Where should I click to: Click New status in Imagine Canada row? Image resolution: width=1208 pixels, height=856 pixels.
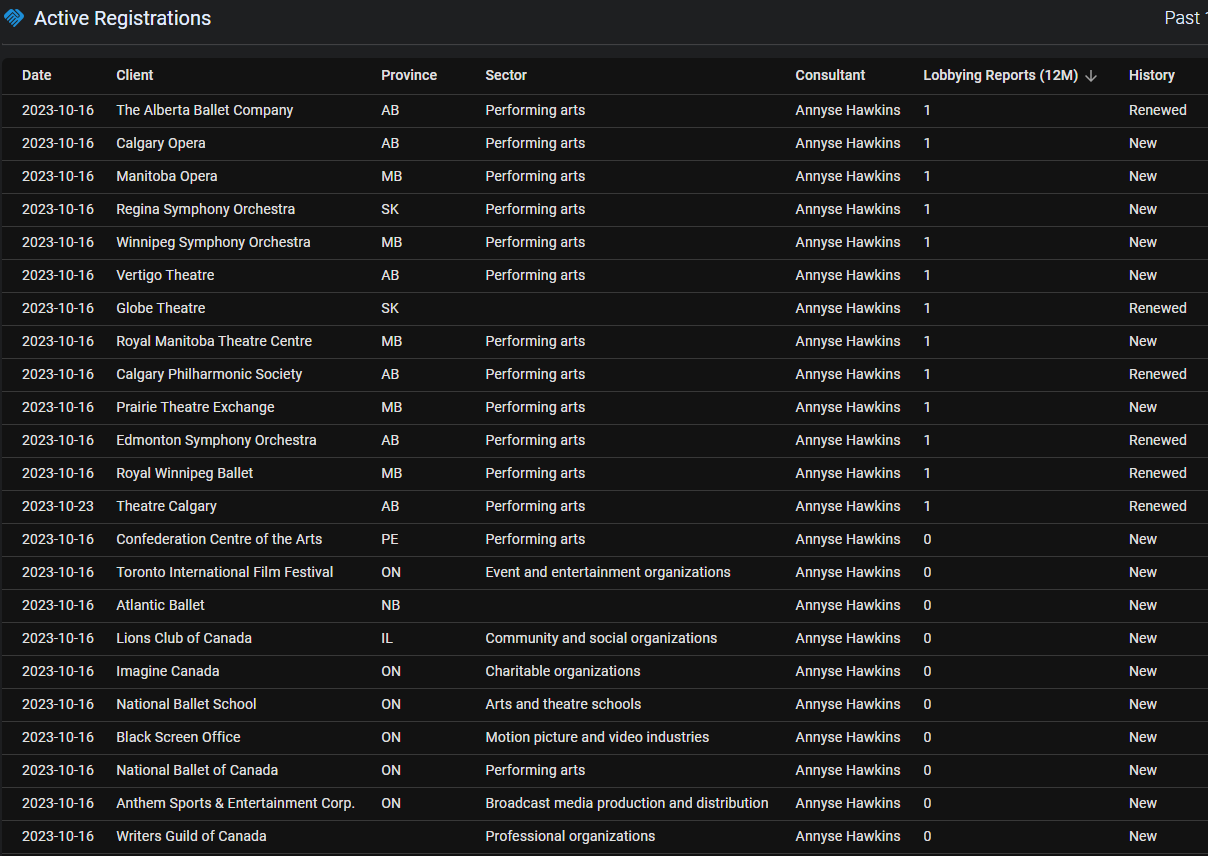tap(1143, 671)
